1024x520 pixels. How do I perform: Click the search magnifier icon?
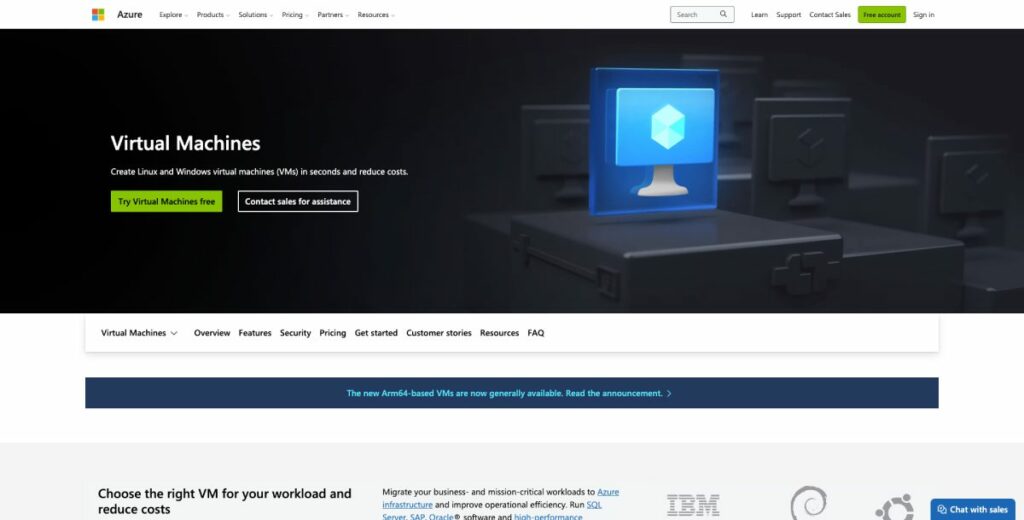723,14
